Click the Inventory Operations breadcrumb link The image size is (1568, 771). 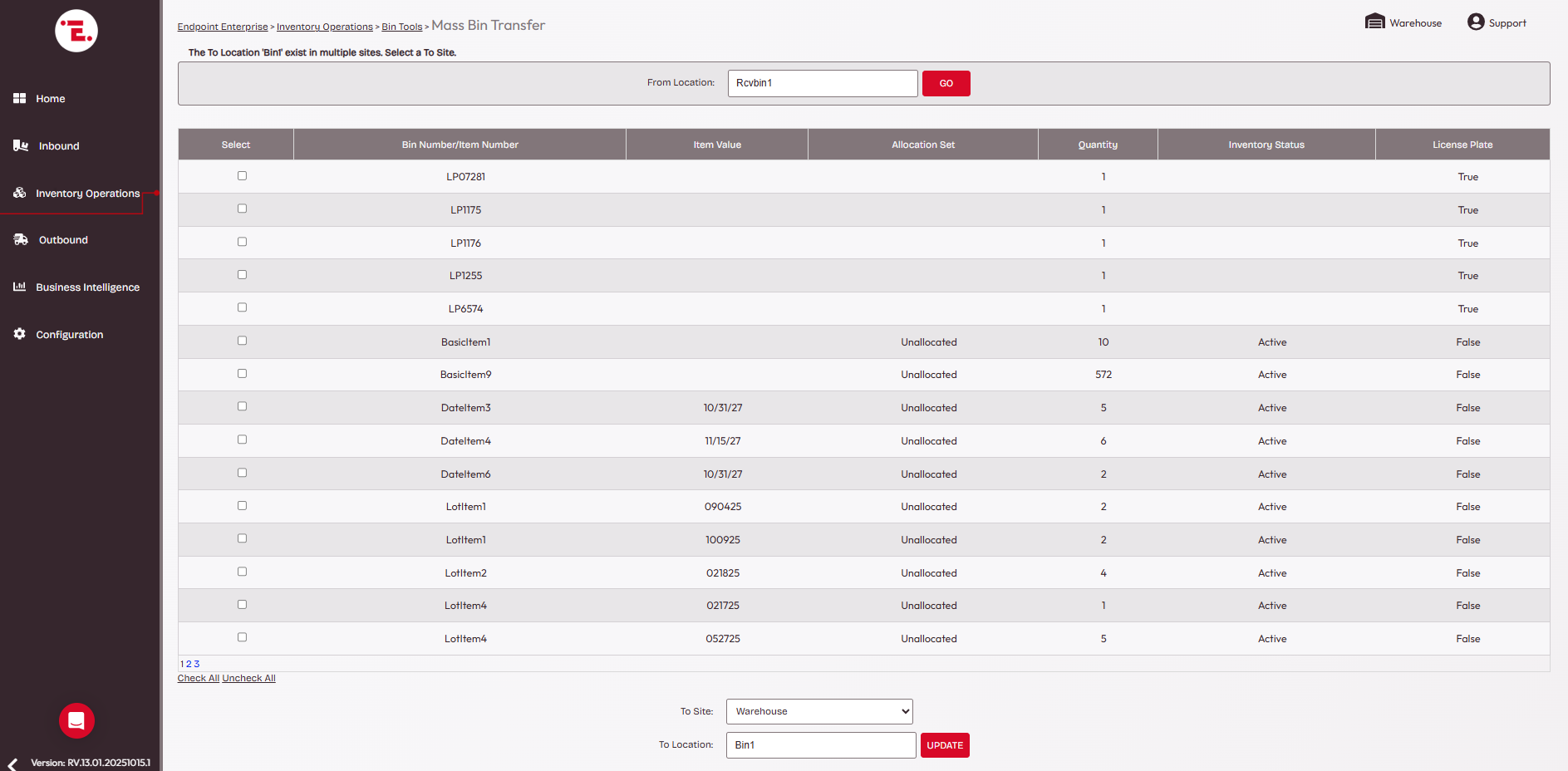click(x=325, y=27)
